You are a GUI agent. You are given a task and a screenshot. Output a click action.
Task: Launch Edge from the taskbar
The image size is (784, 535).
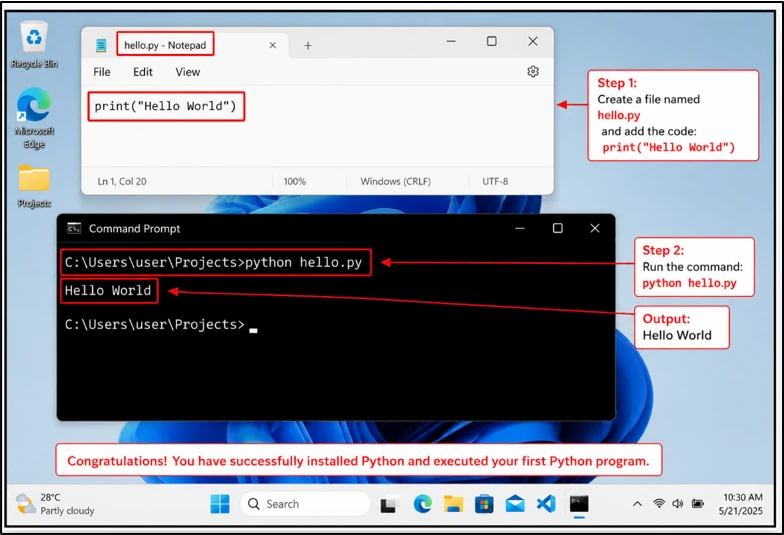[x=422, y=504]
